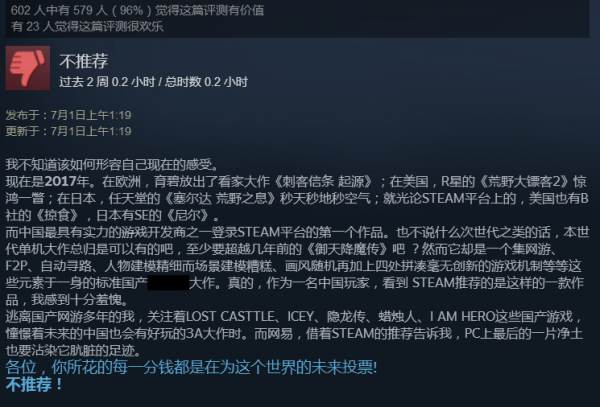The width and height of the screenshot is (600, 407).
Task: Click the red thumbs-down review icon
Action: click(28, 68)
